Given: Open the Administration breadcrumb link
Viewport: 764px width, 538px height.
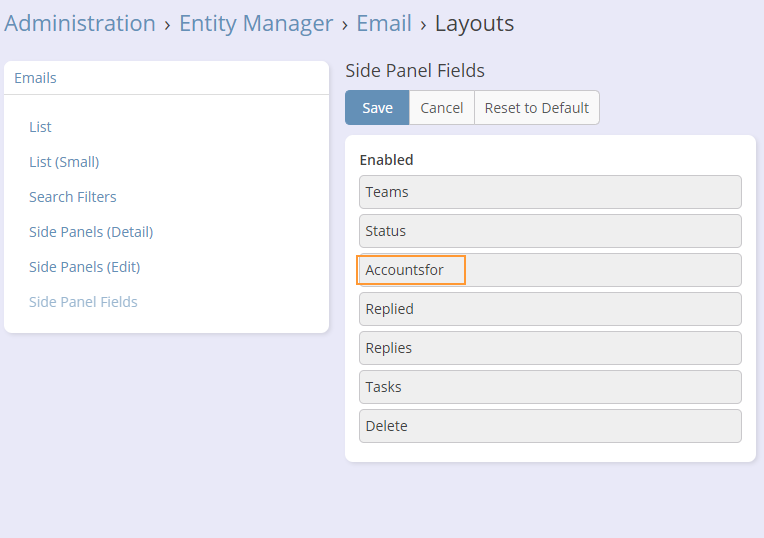Looking at the screenshot, I should coord(80,23).
